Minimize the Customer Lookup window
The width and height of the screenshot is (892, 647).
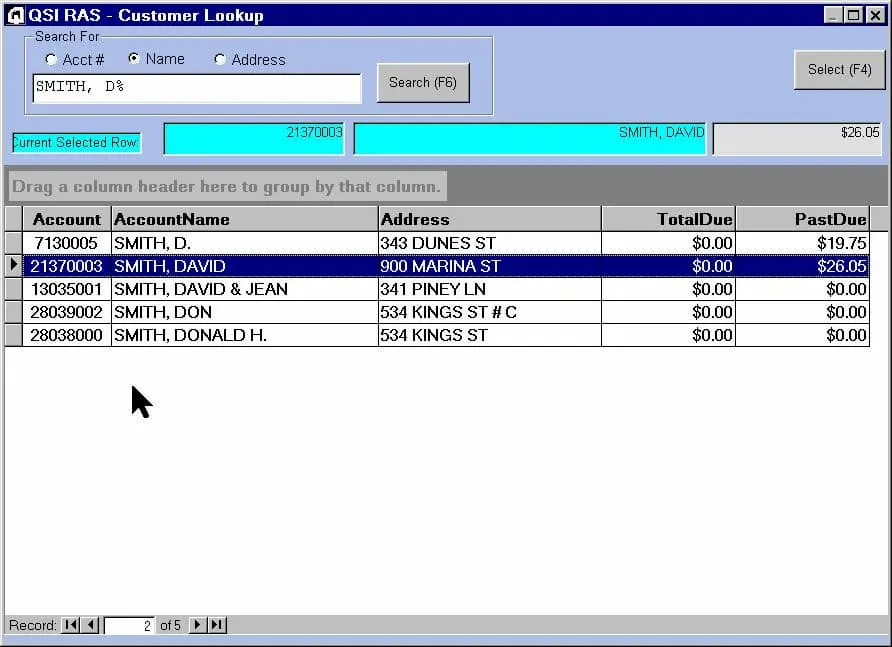coord(833,15)
